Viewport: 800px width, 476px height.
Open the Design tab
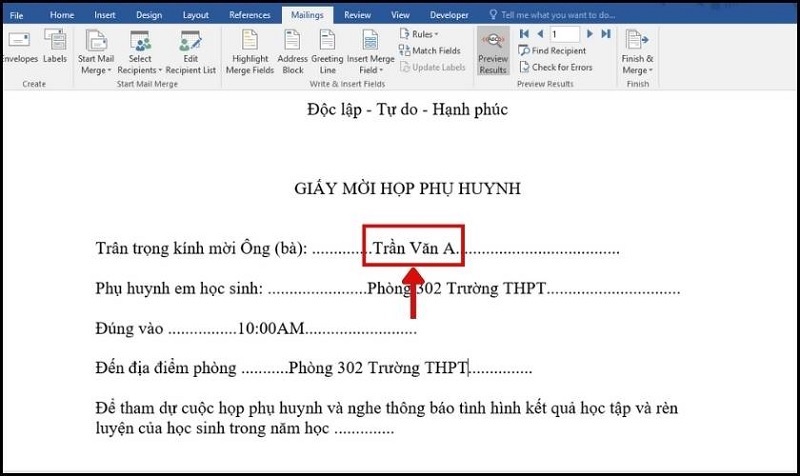pyautogui.click(x=149, y=15)
